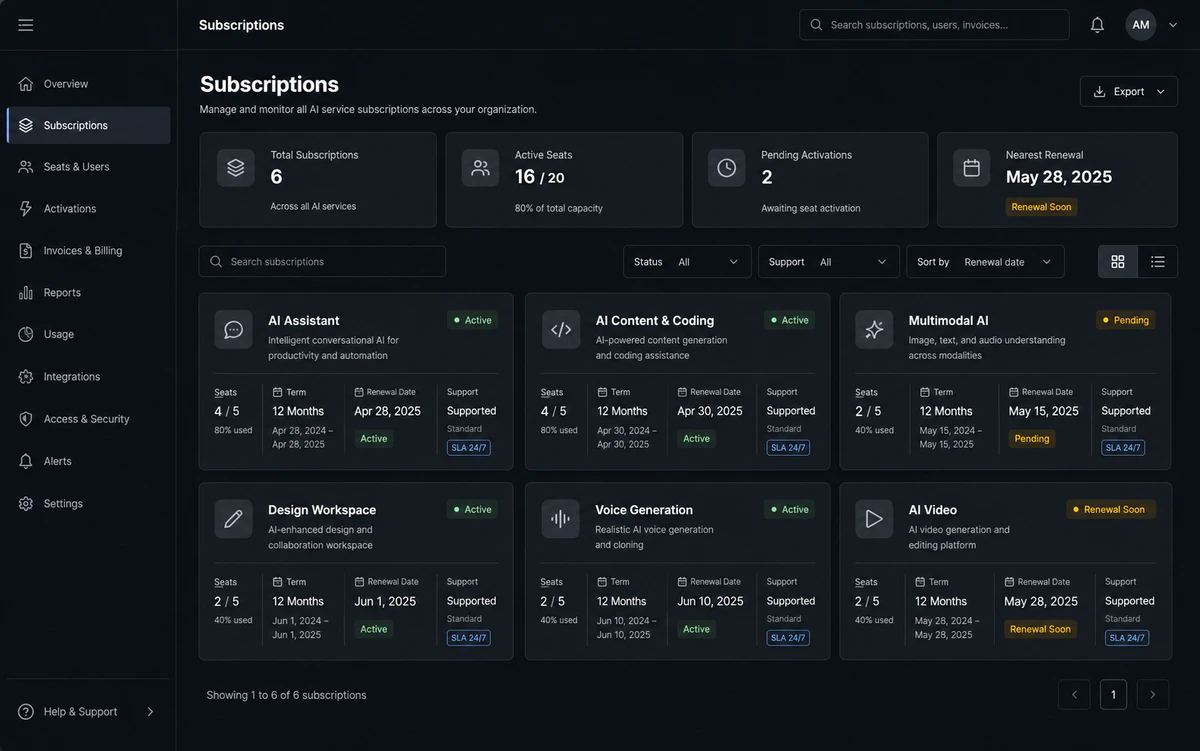1200x751 pixels.
Task: Click the Search subscriptions filter field
Action: coord(322,262)
